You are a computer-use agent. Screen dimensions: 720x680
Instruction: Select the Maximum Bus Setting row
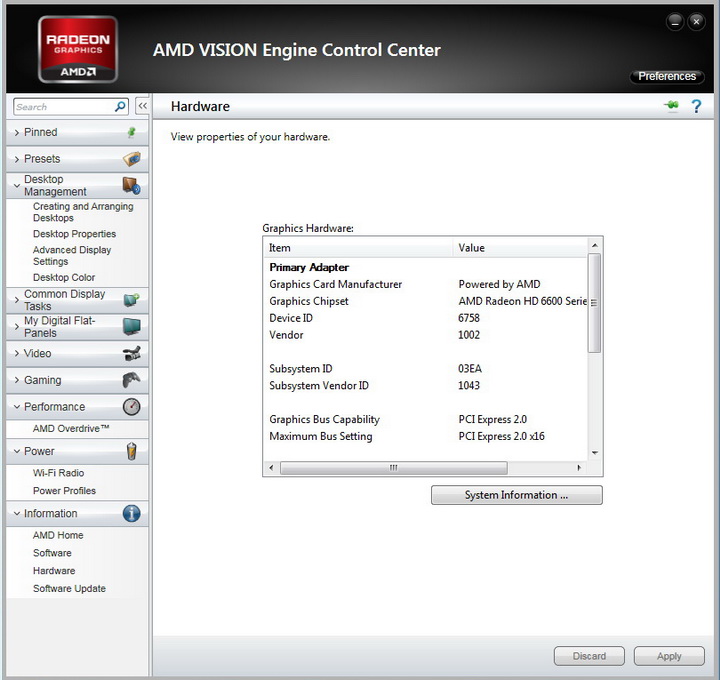coord(427,436)
